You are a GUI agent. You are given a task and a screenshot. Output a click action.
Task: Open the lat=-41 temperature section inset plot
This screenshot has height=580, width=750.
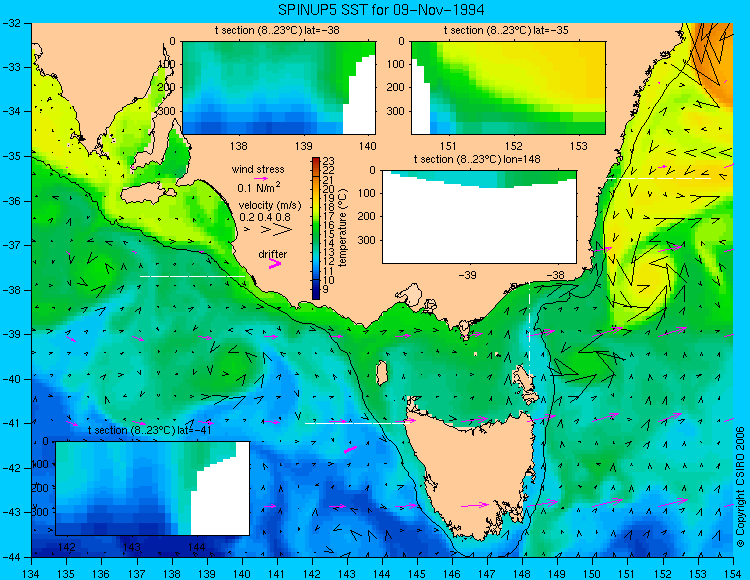(x=153, y=488)
